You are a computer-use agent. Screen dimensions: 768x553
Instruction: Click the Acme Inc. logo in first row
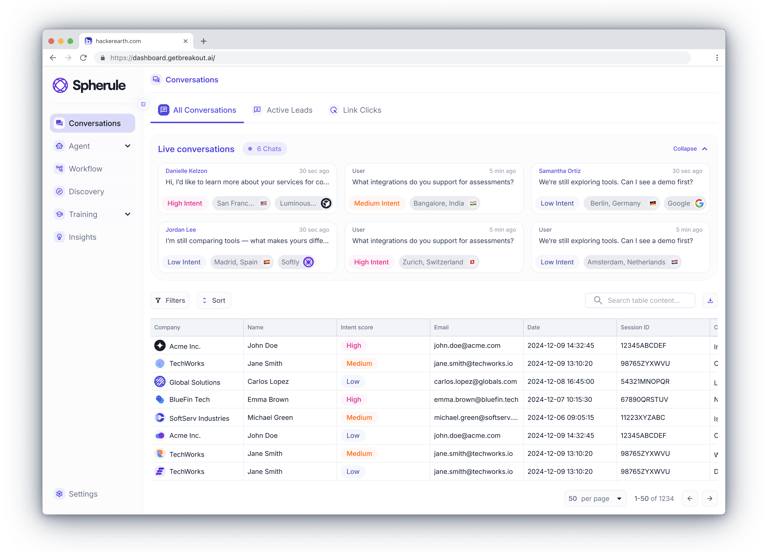(x=160, y=345)
